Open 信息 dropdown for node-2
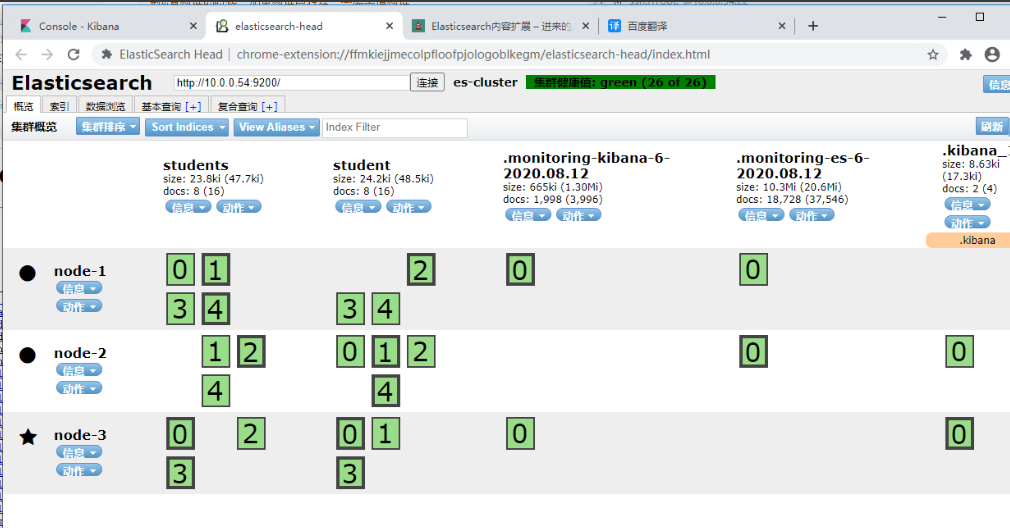This screenshot has width=1010, height=528. pyautogui.click(x=79, y=370)
